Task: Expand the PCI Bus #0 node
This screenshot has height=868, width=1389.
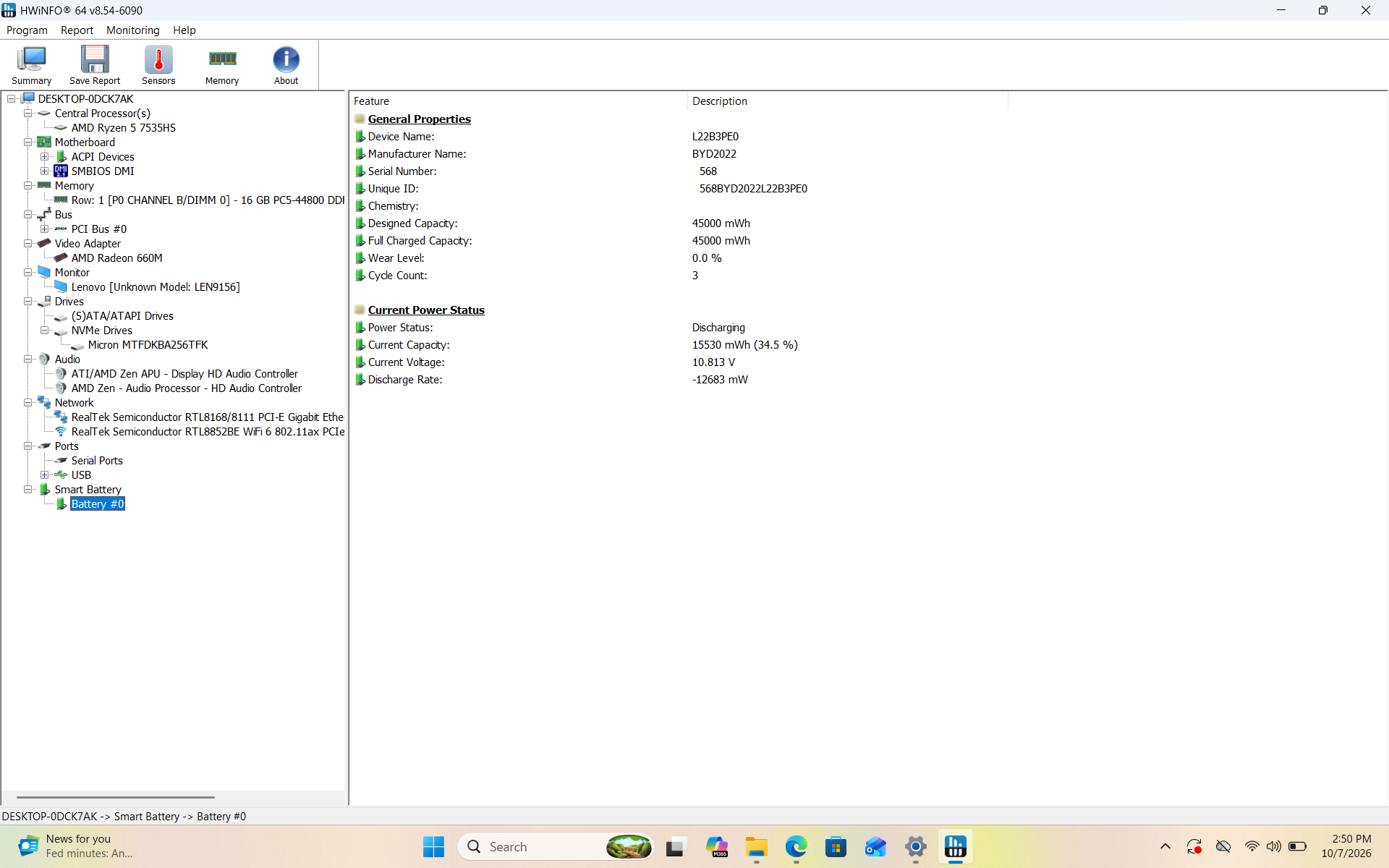Action: point(45,229)
